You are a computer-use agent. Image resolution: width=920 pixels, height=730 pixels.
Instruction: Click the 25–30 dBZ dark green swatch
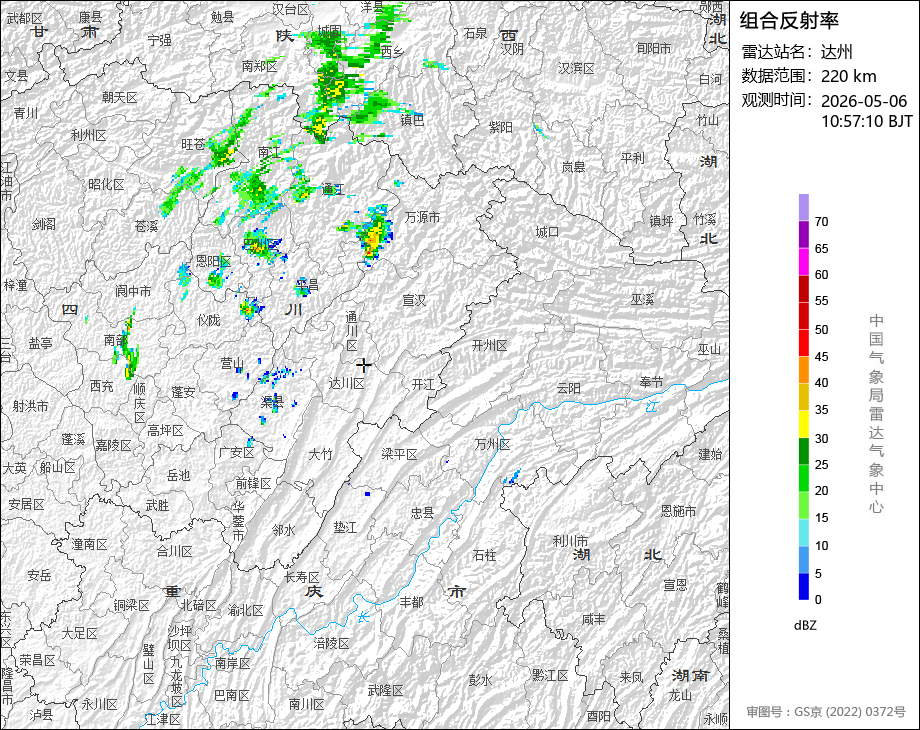804,451
